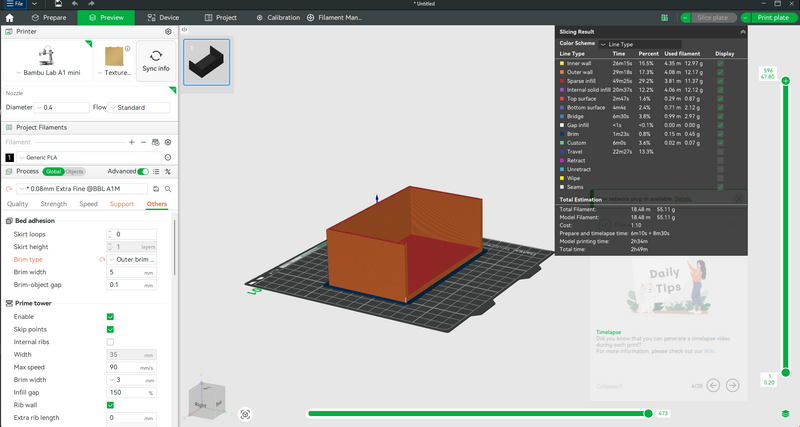Click the vertical layer slider top handle
Viewport: 800px width, 427px height.
click(786, 81)
